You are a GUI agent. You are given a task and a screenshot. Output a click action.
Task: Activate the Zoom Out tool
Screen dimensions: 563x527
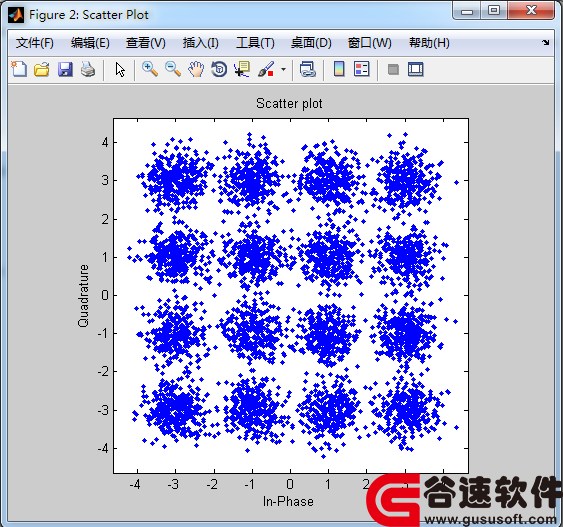[x=173, y=69]
